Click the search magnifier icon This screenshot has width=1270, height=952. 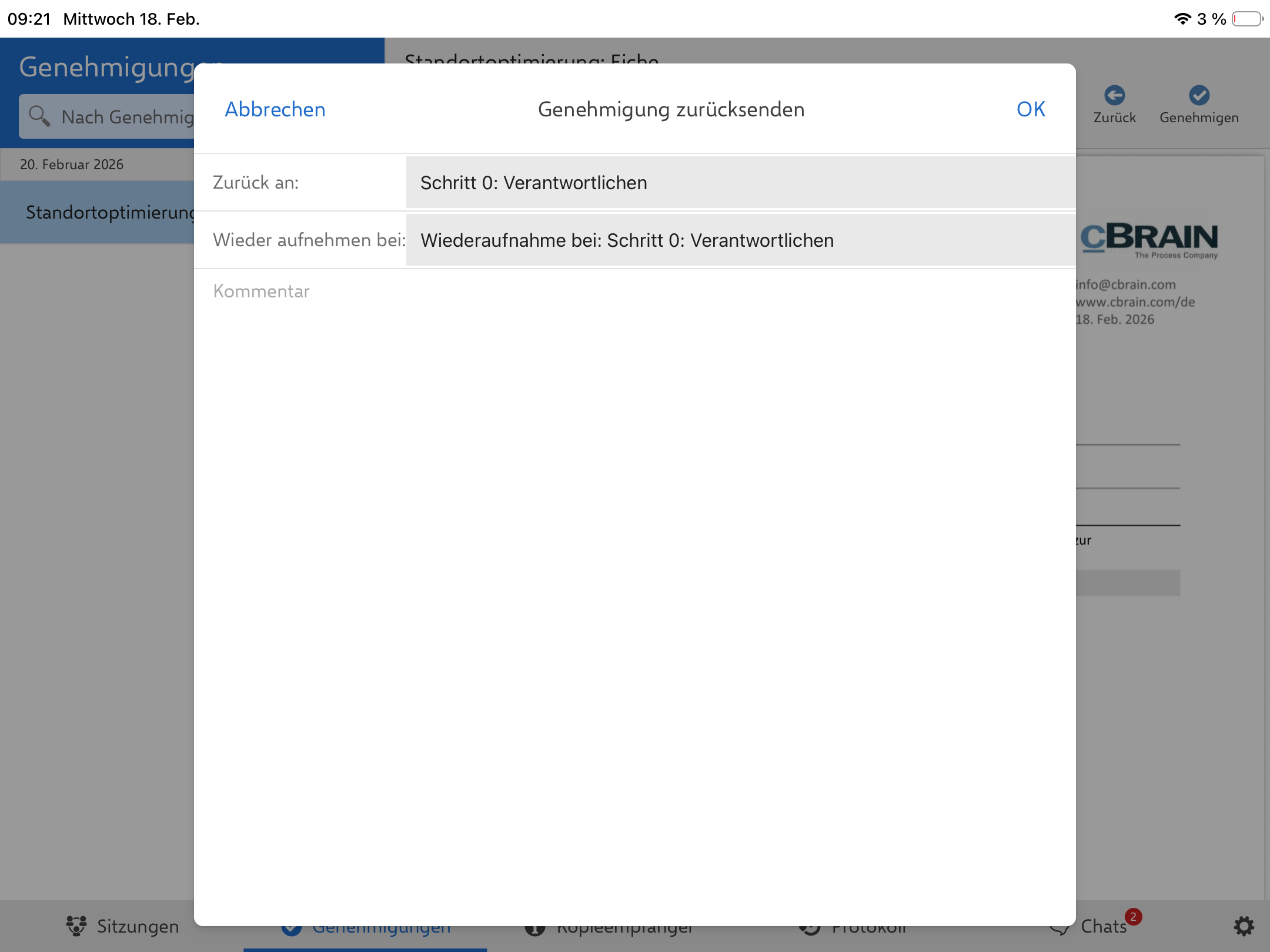click(39, 116)
